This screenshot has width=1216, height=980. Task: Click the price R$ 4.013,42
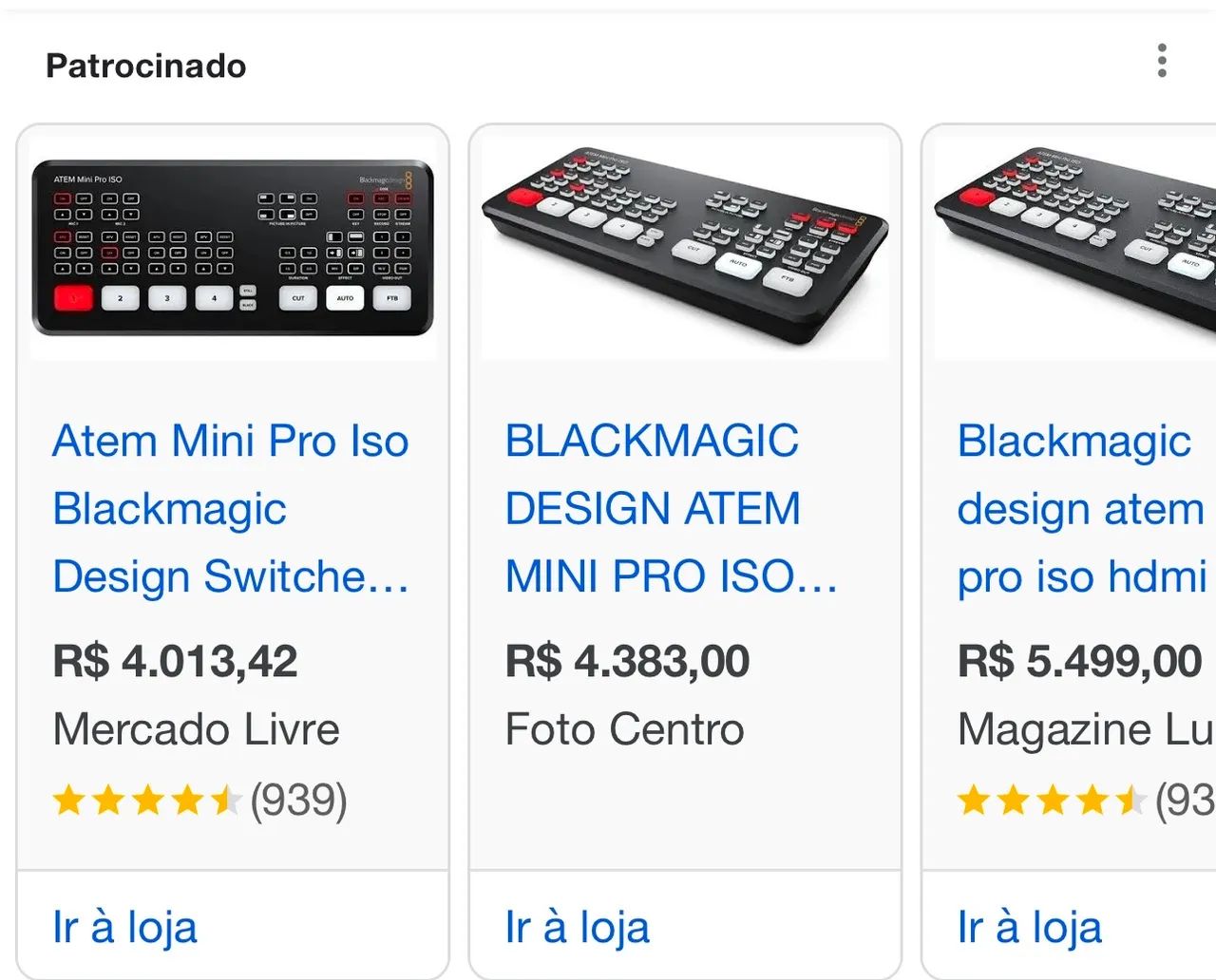pos(176,661)
